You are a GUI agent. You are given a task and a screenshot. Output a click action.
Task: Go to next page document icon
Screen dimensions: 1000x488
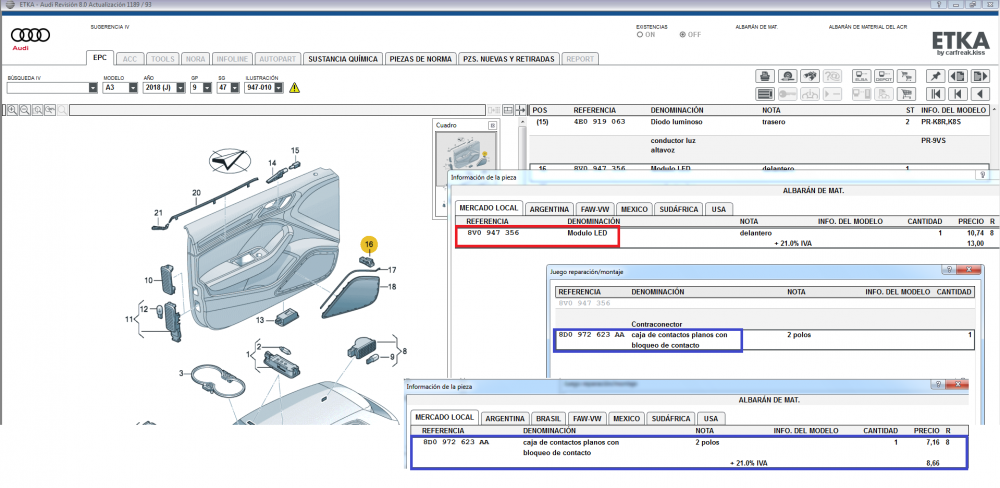(979, 76)
